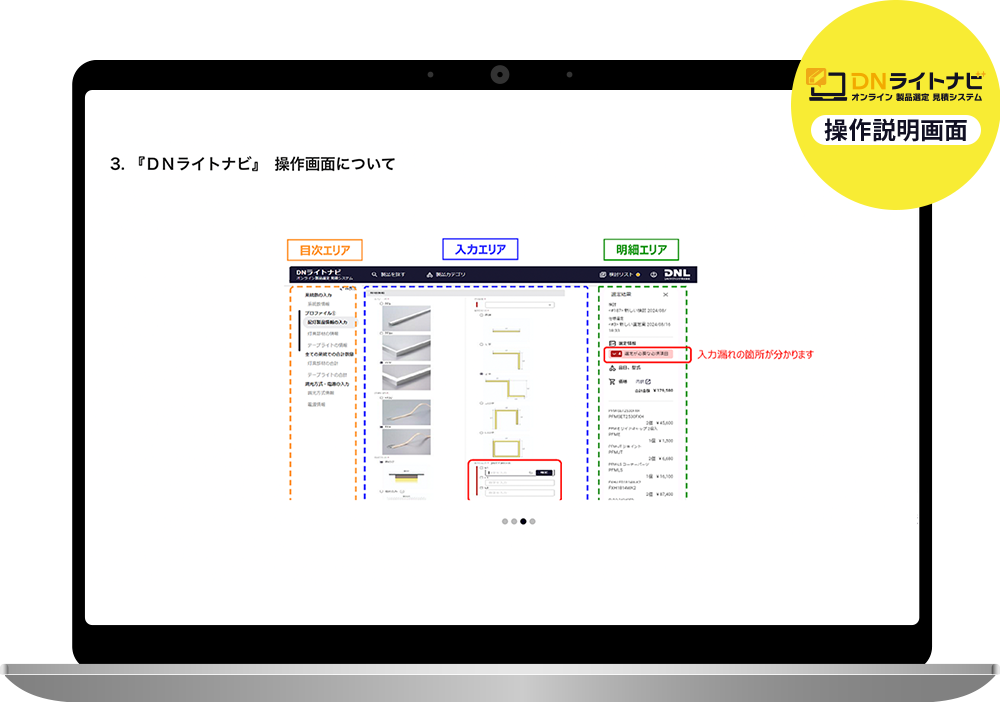Viewport: 1000px width, 702px height.
Task: Open the 検討リスト in the header
Action: point(619,274)
